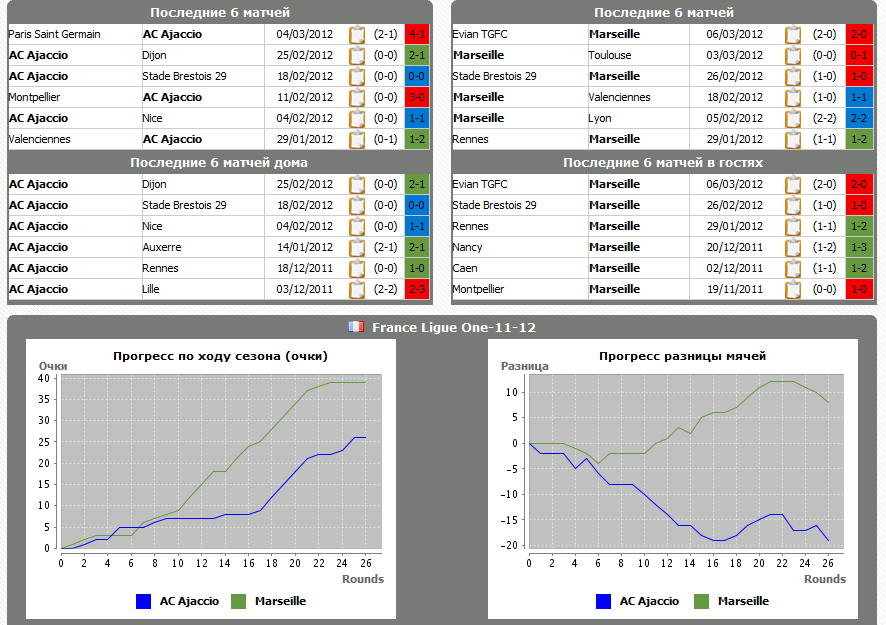Select the date 19/11/2011

tap(735, 289)
